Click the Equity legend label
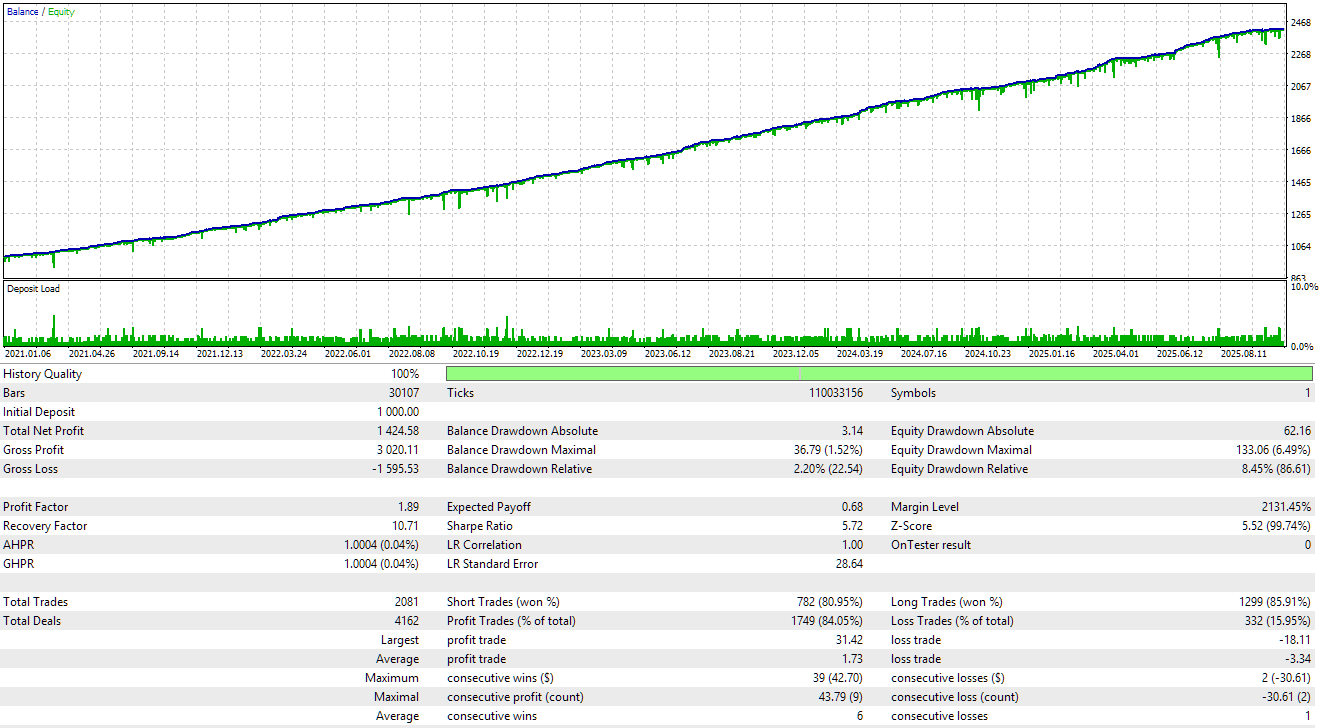Image resolution: width=1323 pixels, height=728 pixels. [x=61, y=12]
